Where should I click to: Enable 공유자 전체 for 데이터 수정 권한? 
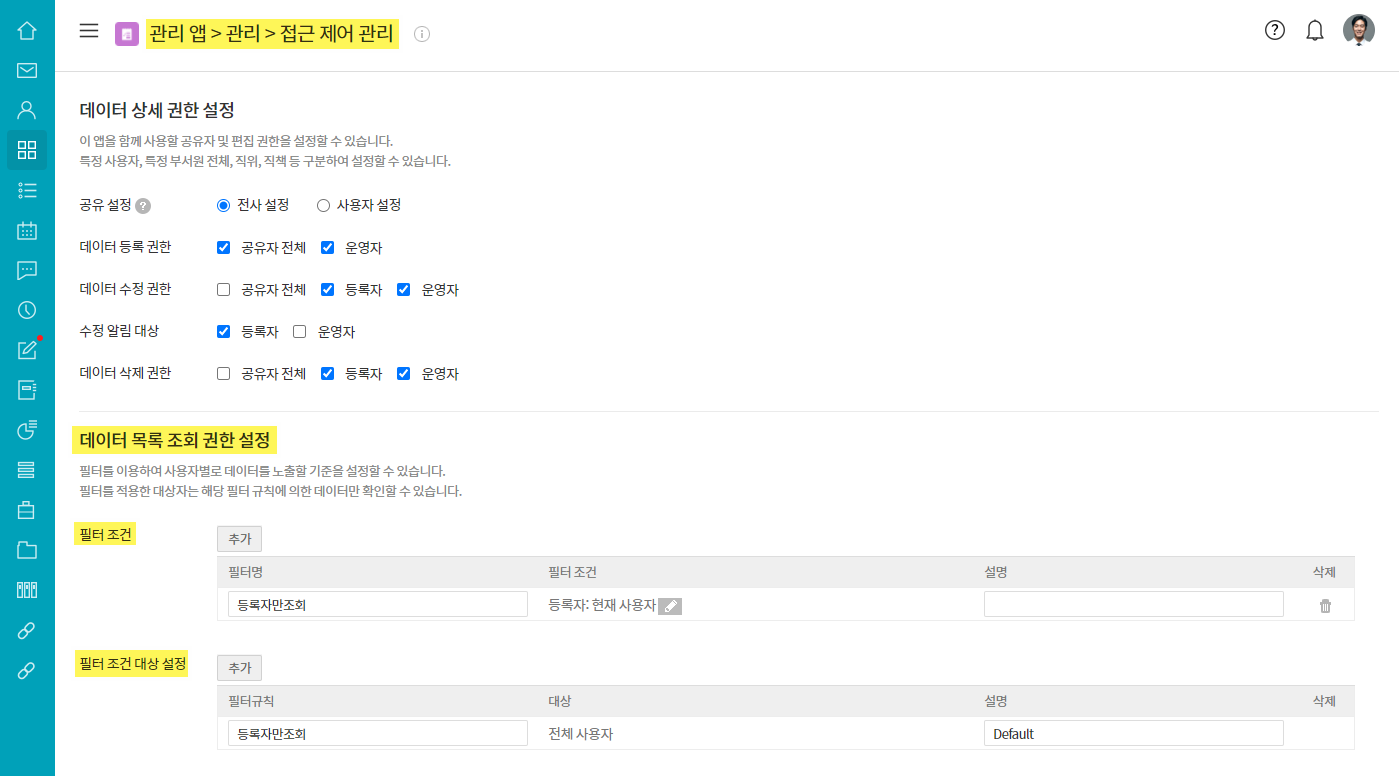(x=223, y=290)
